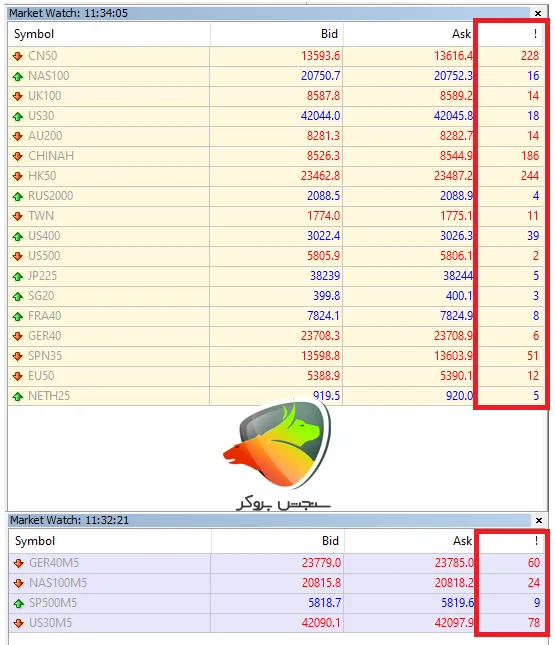Click the down arrow icon beside NAS100M5
The height and width of the screenshot is (645, 555).
[19, 583]
